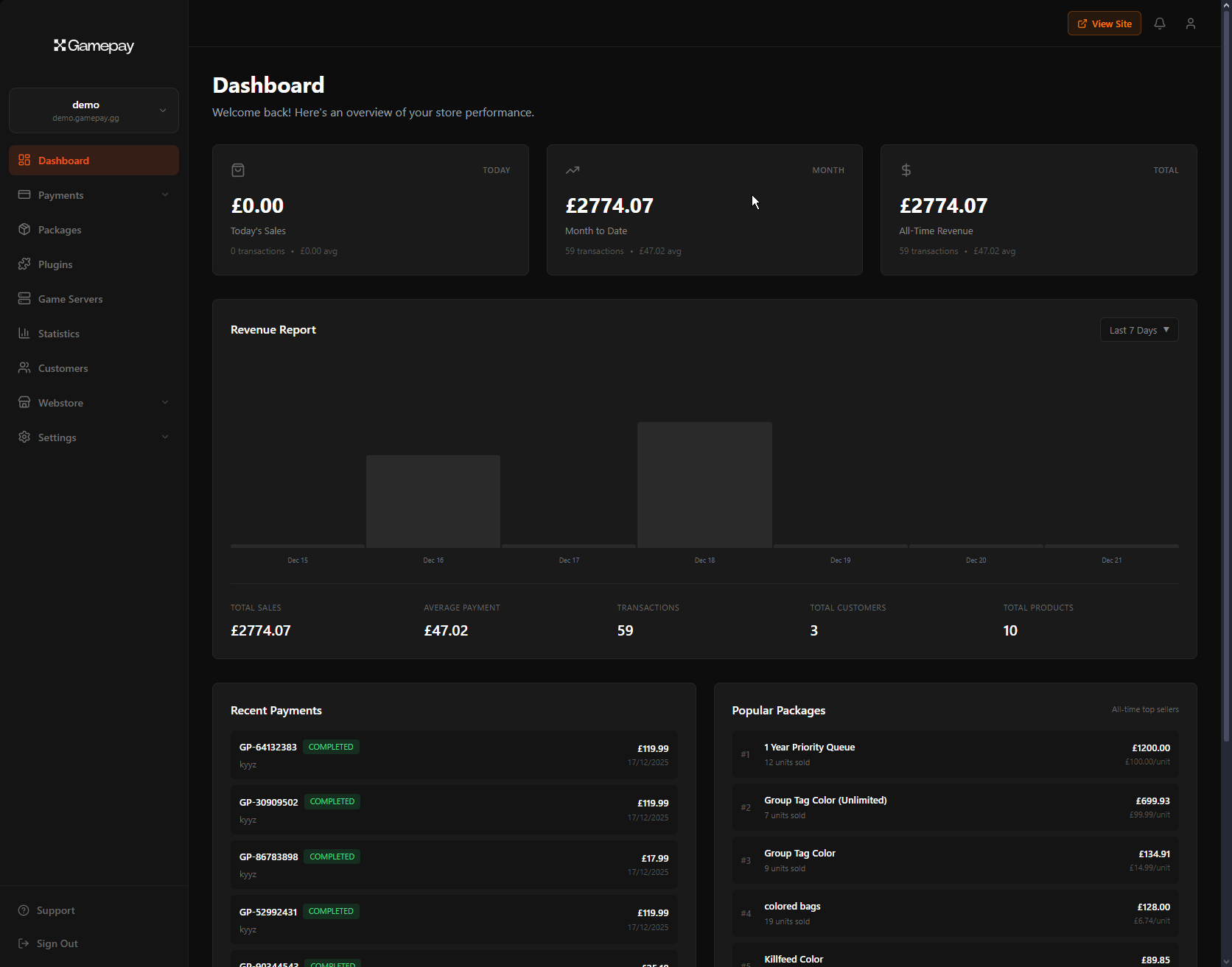Click the notifications bell icon
The width and height of the screenshot is (1232, 967).
(1159, 24)
